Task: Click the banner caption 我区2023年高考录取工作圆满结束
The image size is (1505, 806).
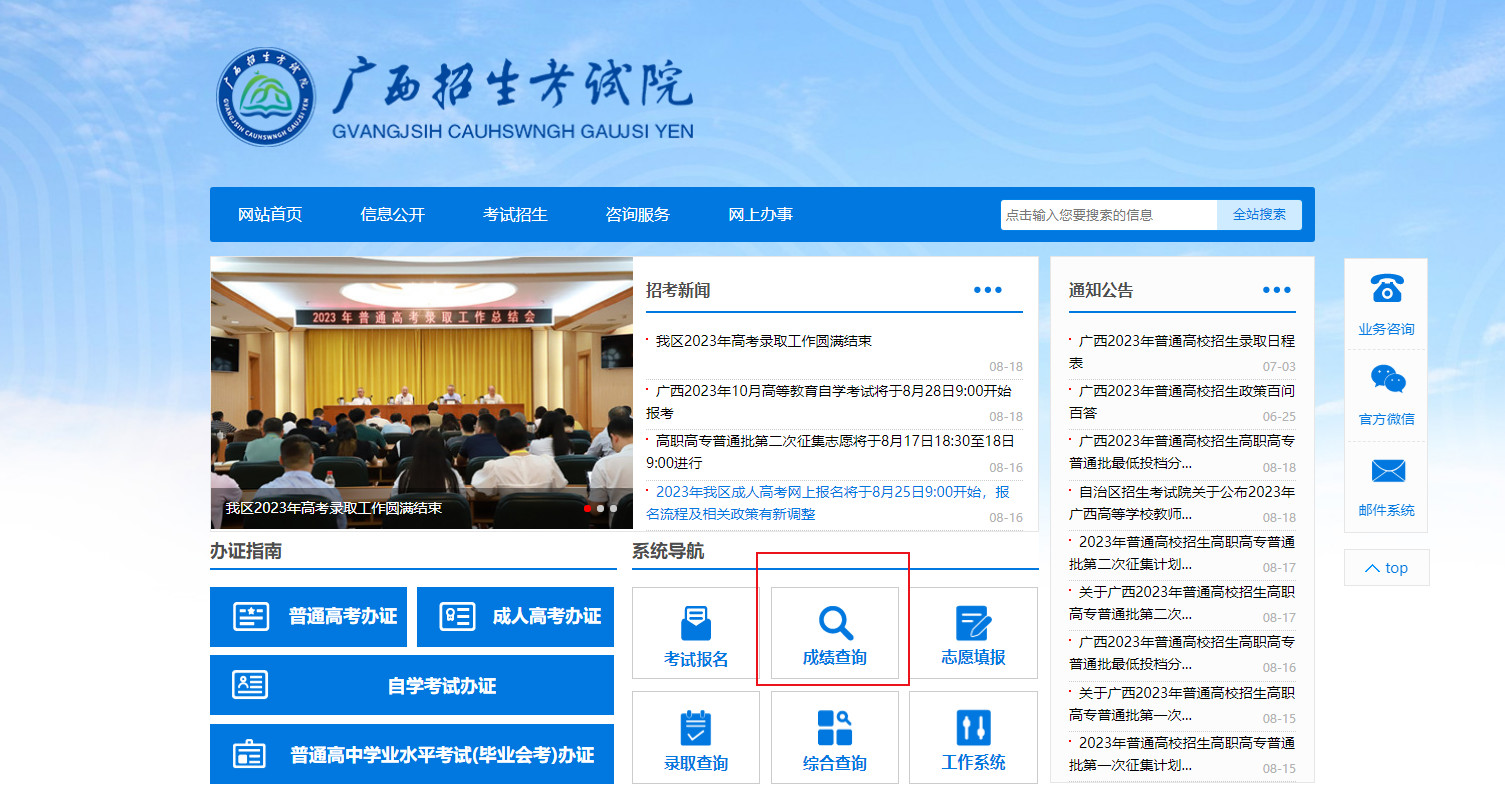Action: pyautogui.click(x=334, y=507)
